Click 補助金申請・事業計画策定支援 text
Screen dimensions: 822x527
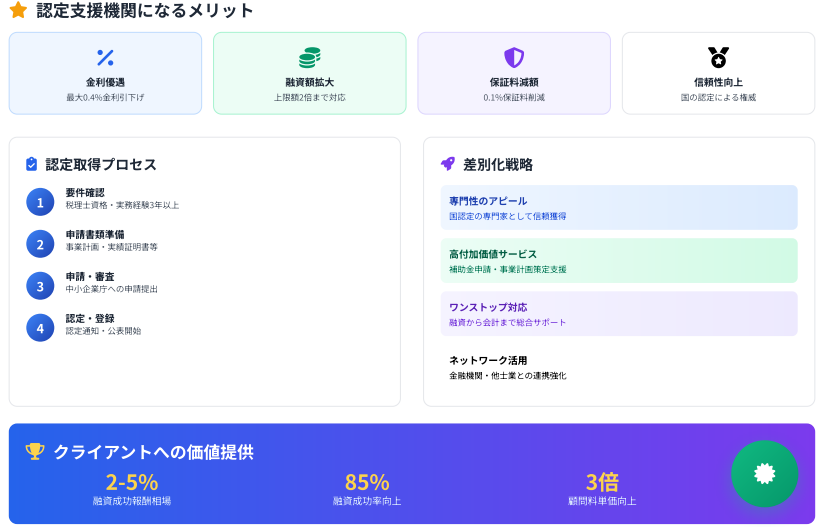[507, 270]
